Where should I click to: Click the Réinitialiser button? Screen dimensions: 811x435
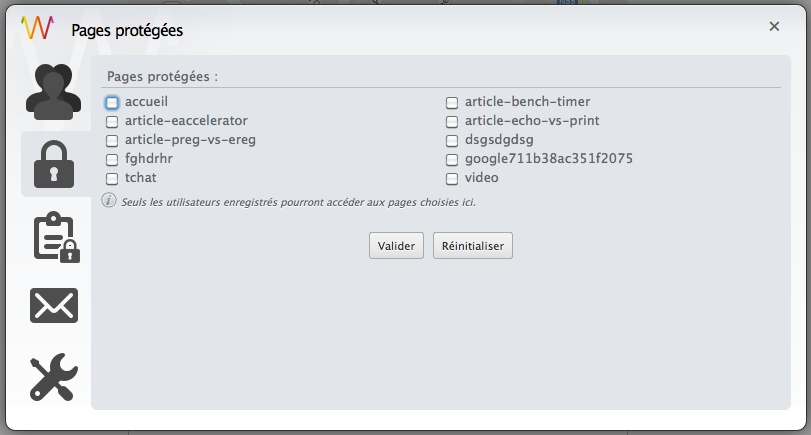pyautogui.click(x=473, y=246)
